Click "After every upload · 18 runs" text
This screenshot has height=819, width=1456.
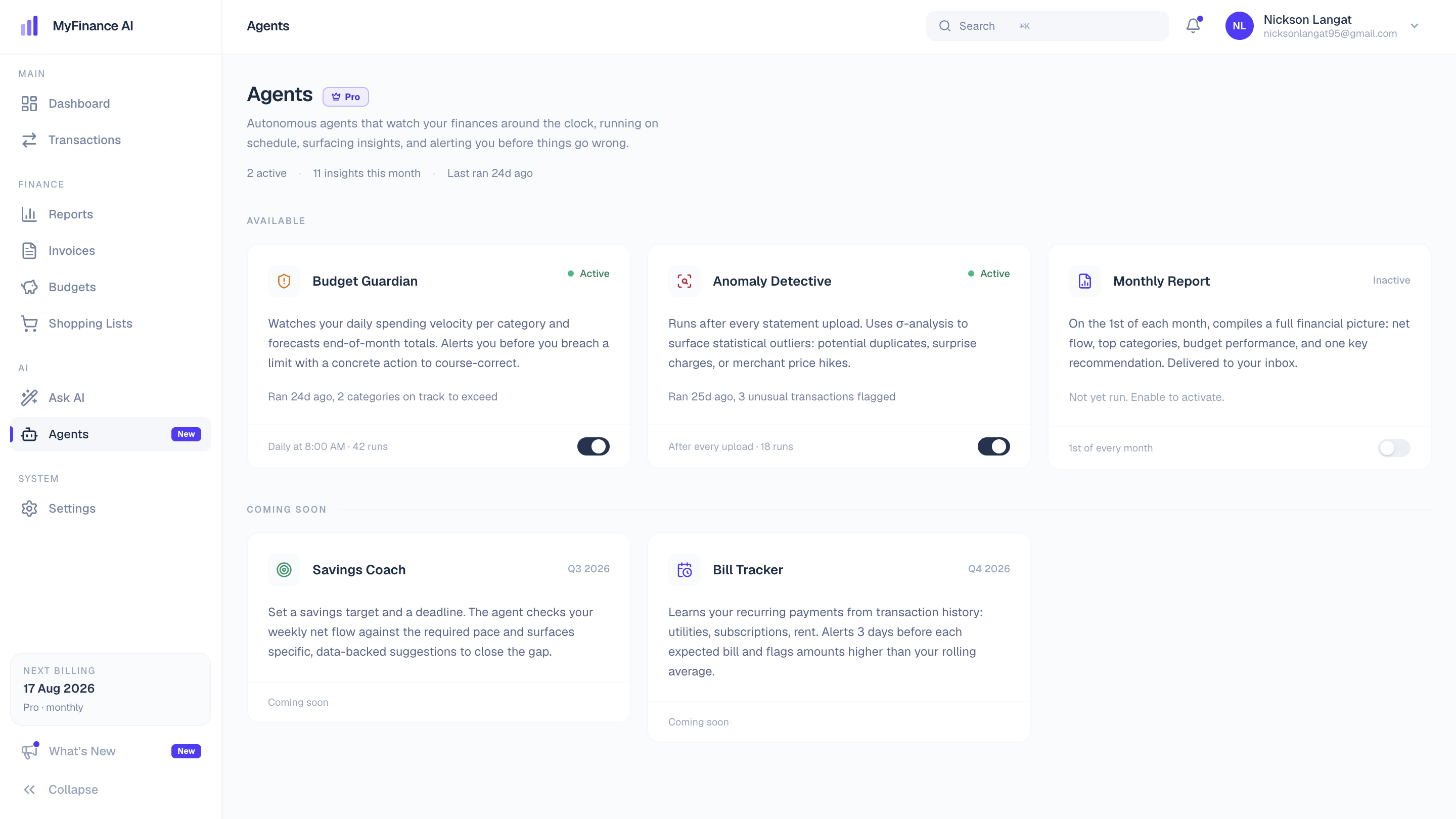730,446
